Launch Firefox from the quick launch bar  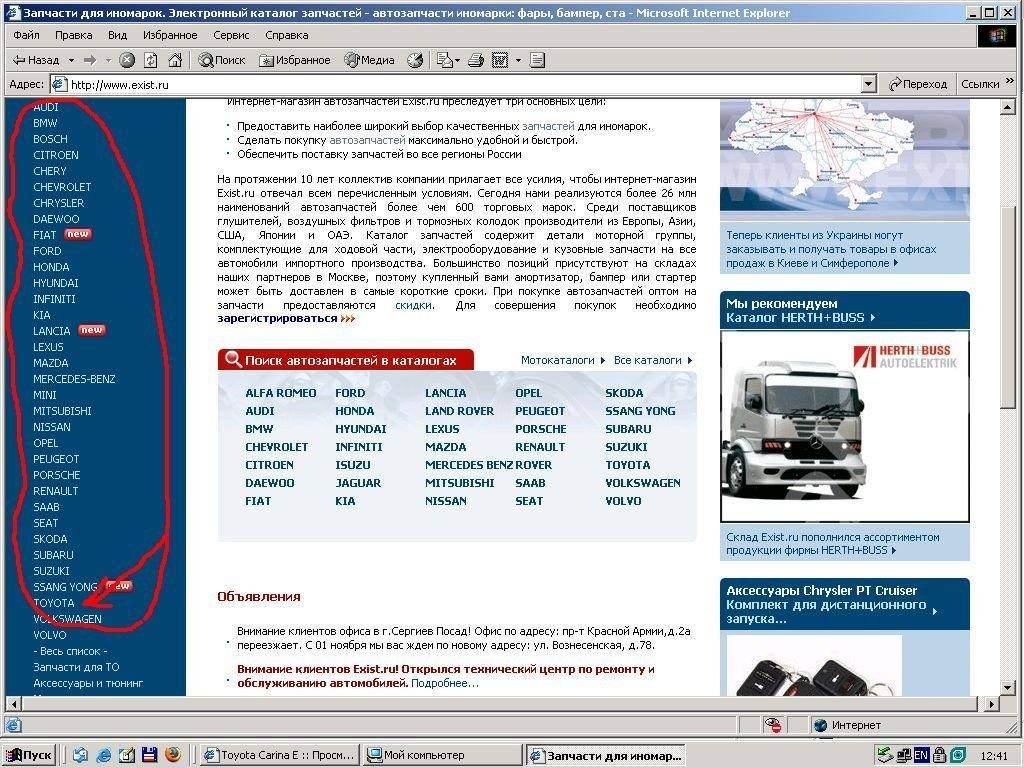[172, 755]
